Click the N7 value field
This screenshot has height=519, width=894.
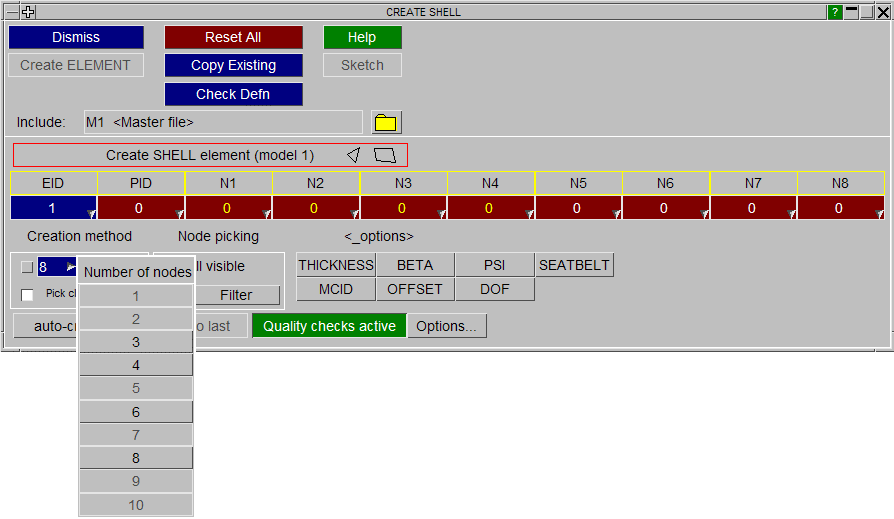(753, 208)
